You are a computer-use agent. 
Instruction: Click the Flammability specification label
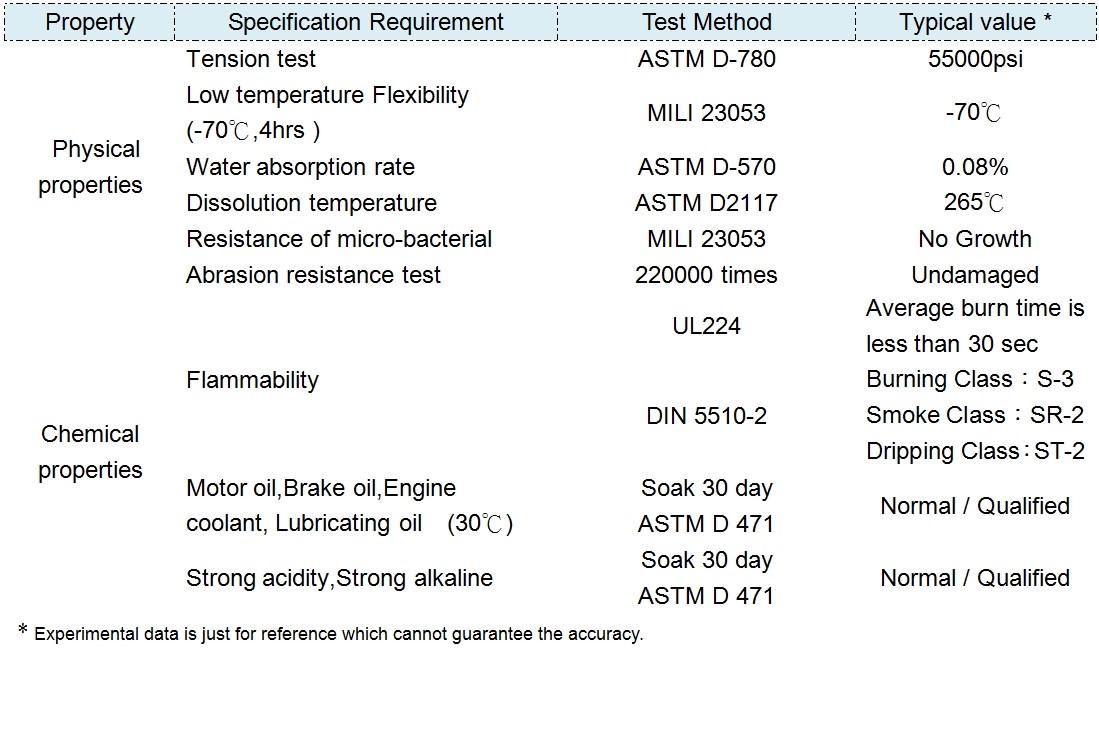252,380
